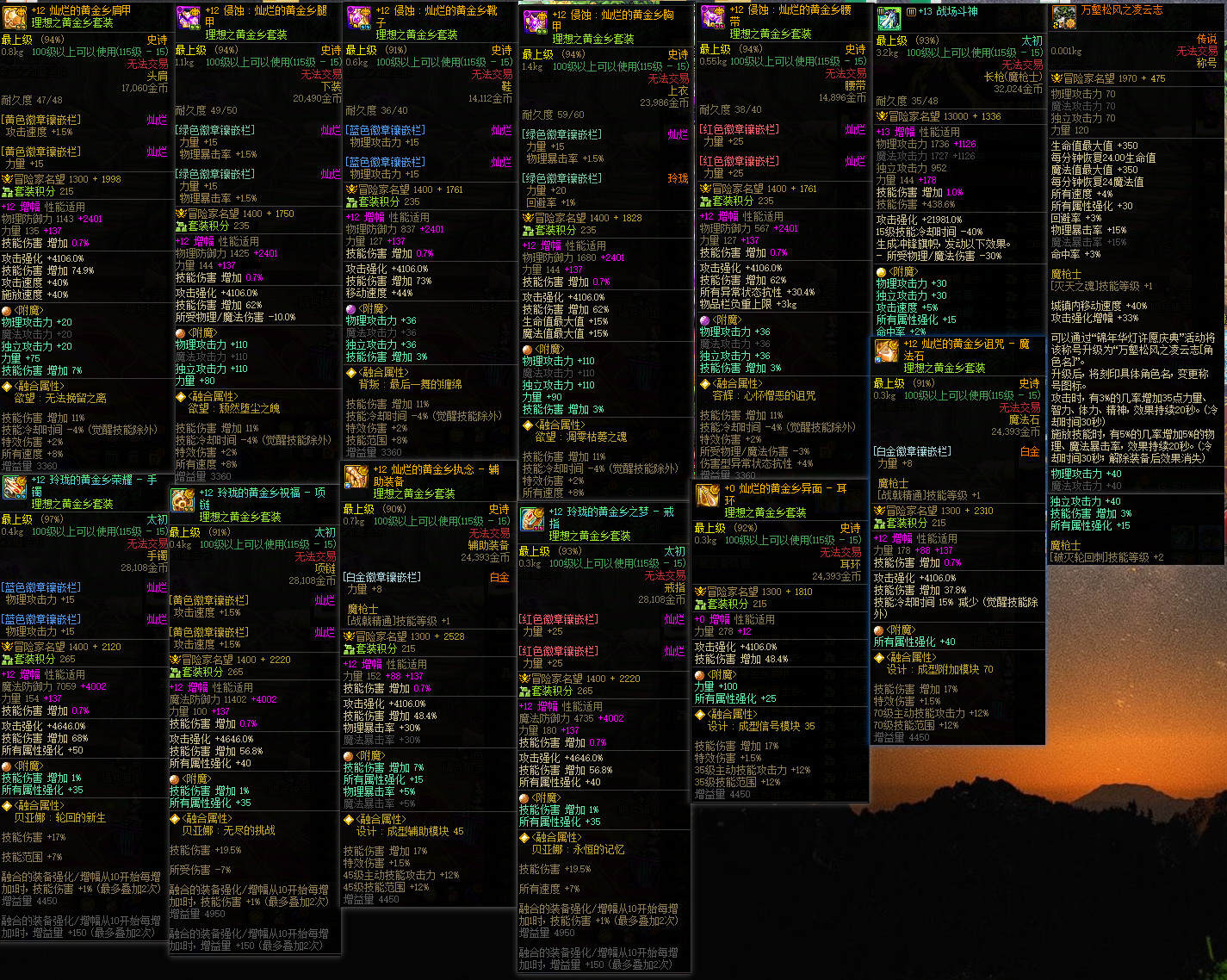Click the 20,490金币 price text

click(317, 99)
